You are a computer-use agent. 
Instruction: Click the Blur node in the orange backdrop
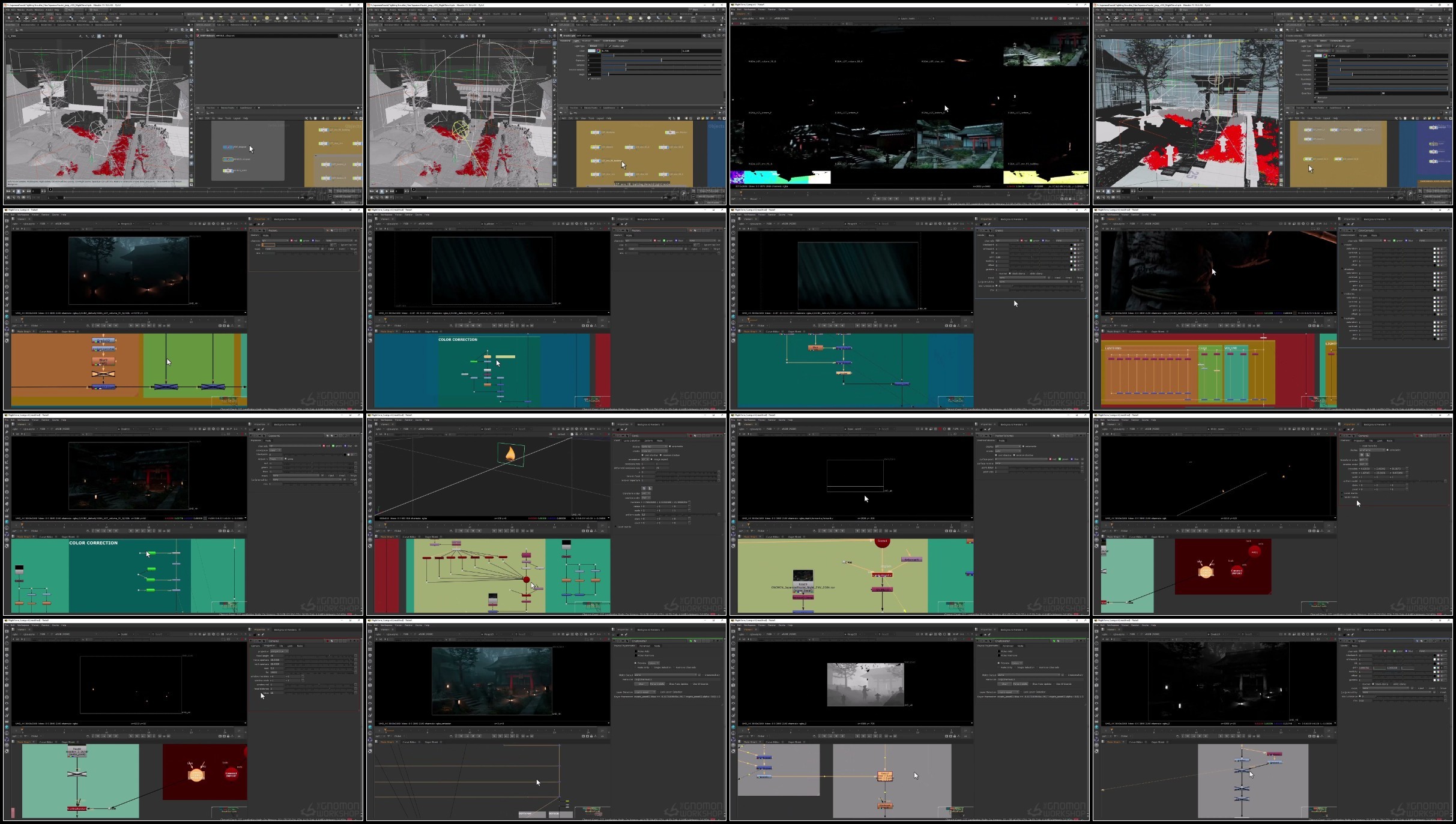pos(103,361)
